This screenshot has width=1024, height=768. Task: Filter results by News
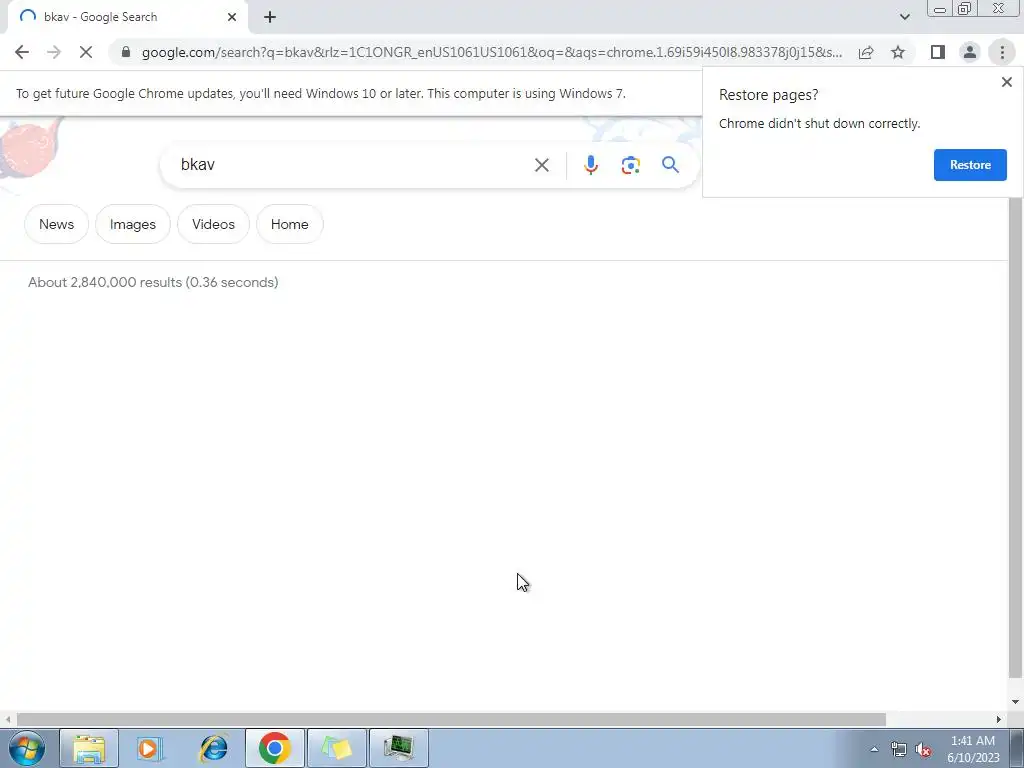click(x=56, y=224)
